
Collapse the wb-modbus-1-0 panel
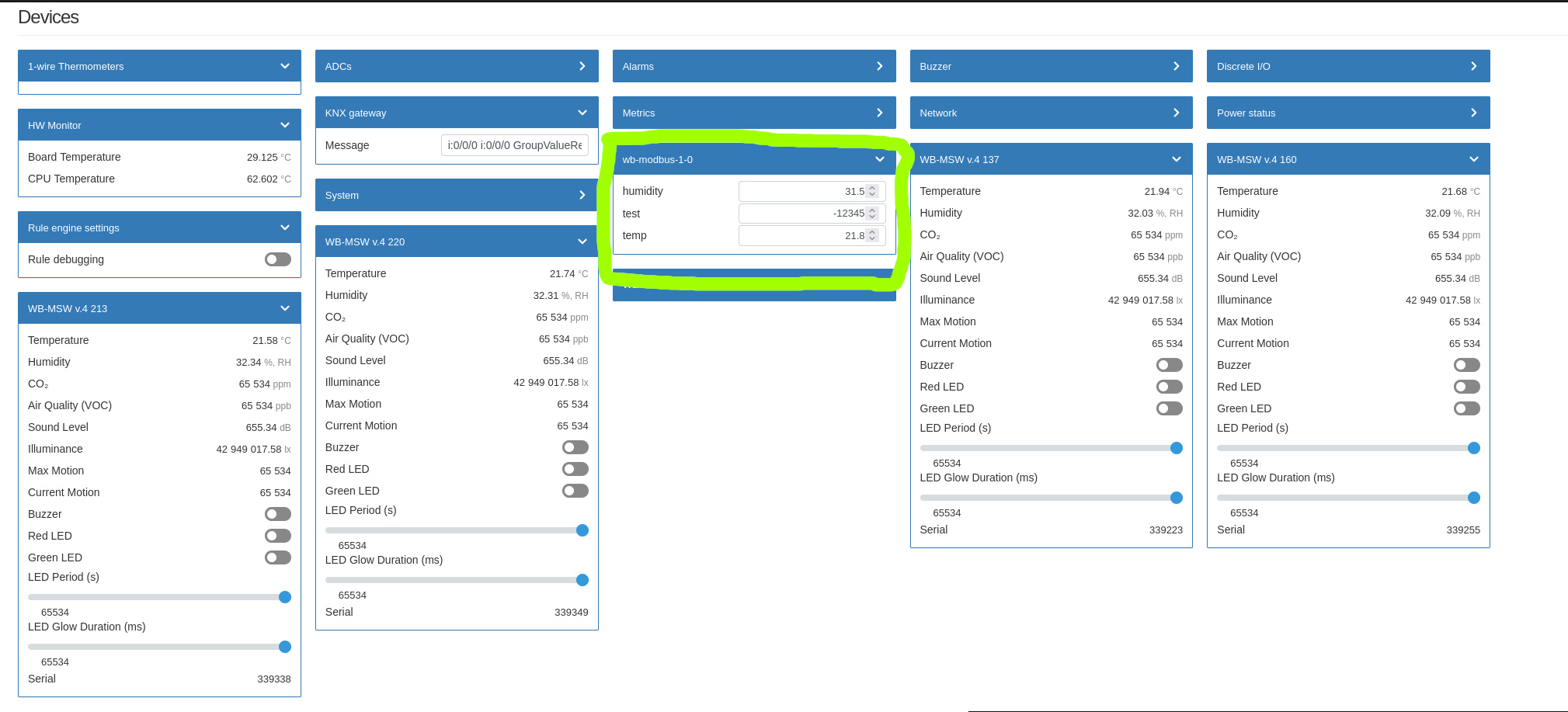coord(879,160)
